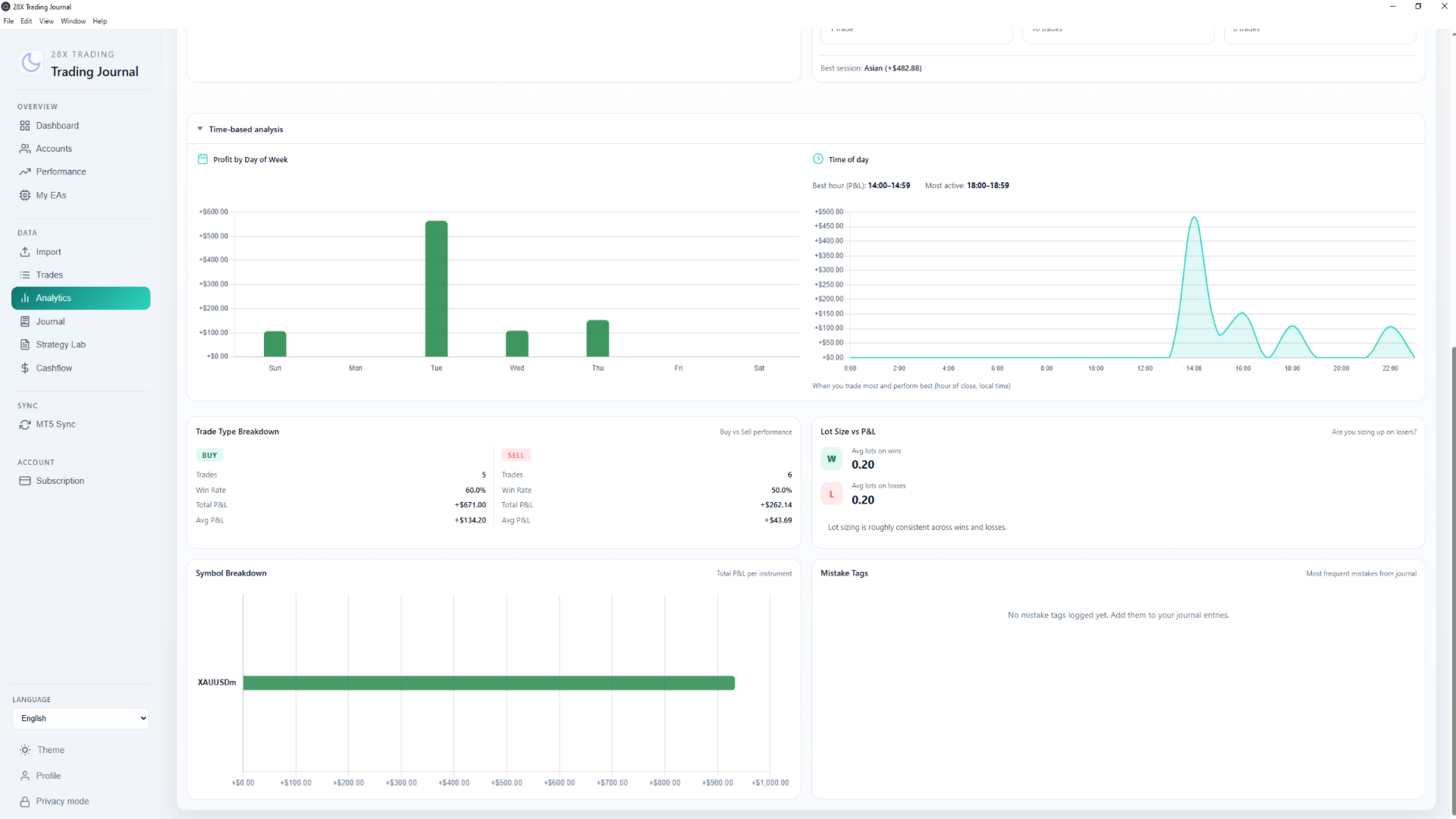Click the Import upload icon
1456x819 pixels.
point(25,252)
